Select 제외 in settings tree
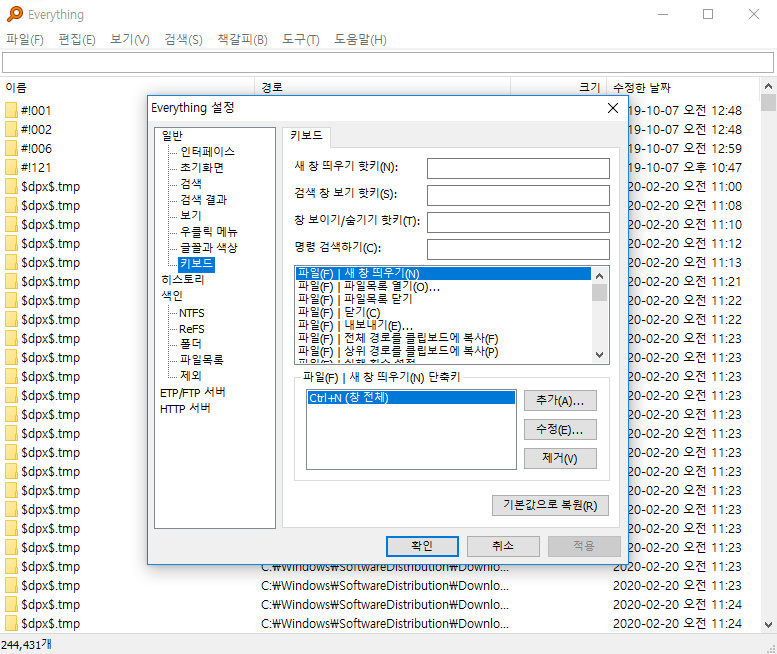Screen dimensions: 777x654 pos(191,376)
